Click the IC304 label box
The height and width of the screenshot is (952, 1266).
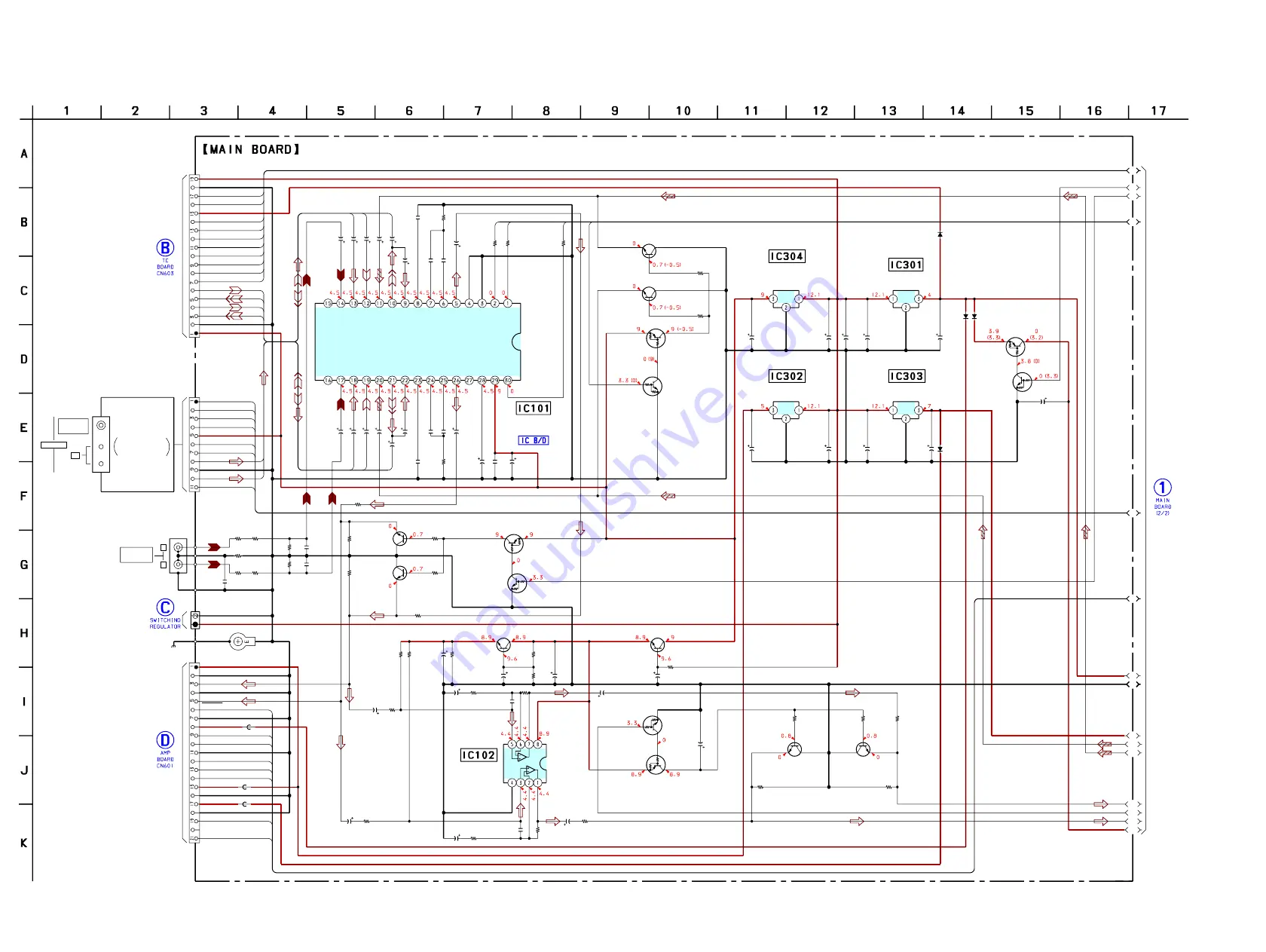click(x=787, y=256)
